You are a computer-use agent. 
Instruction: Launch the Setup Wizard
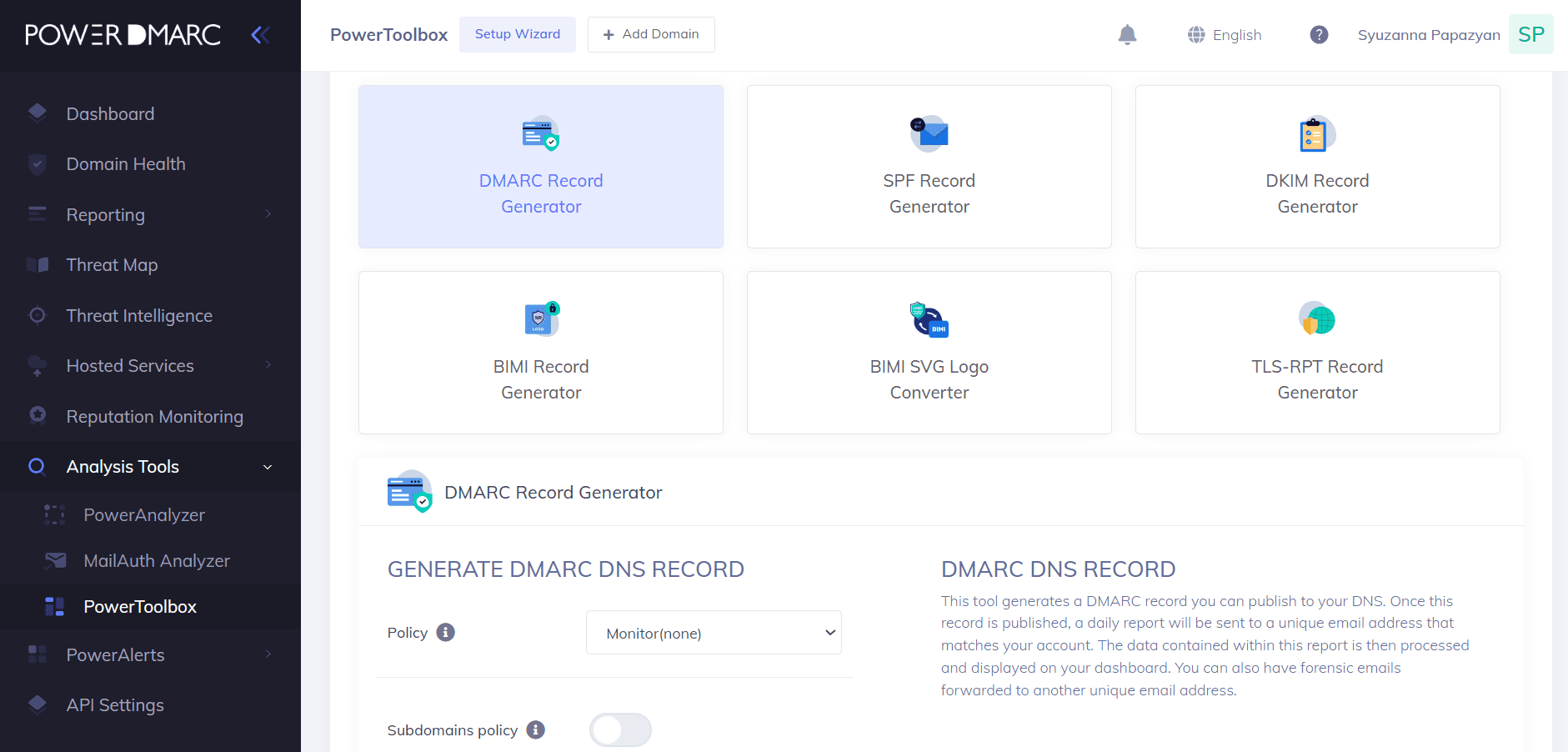tap(517, 34)
